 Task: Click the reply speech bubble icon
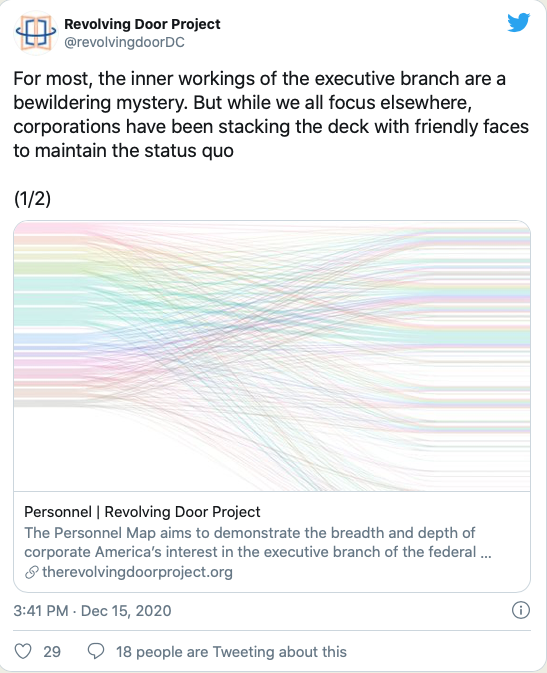tap(95, 651)
